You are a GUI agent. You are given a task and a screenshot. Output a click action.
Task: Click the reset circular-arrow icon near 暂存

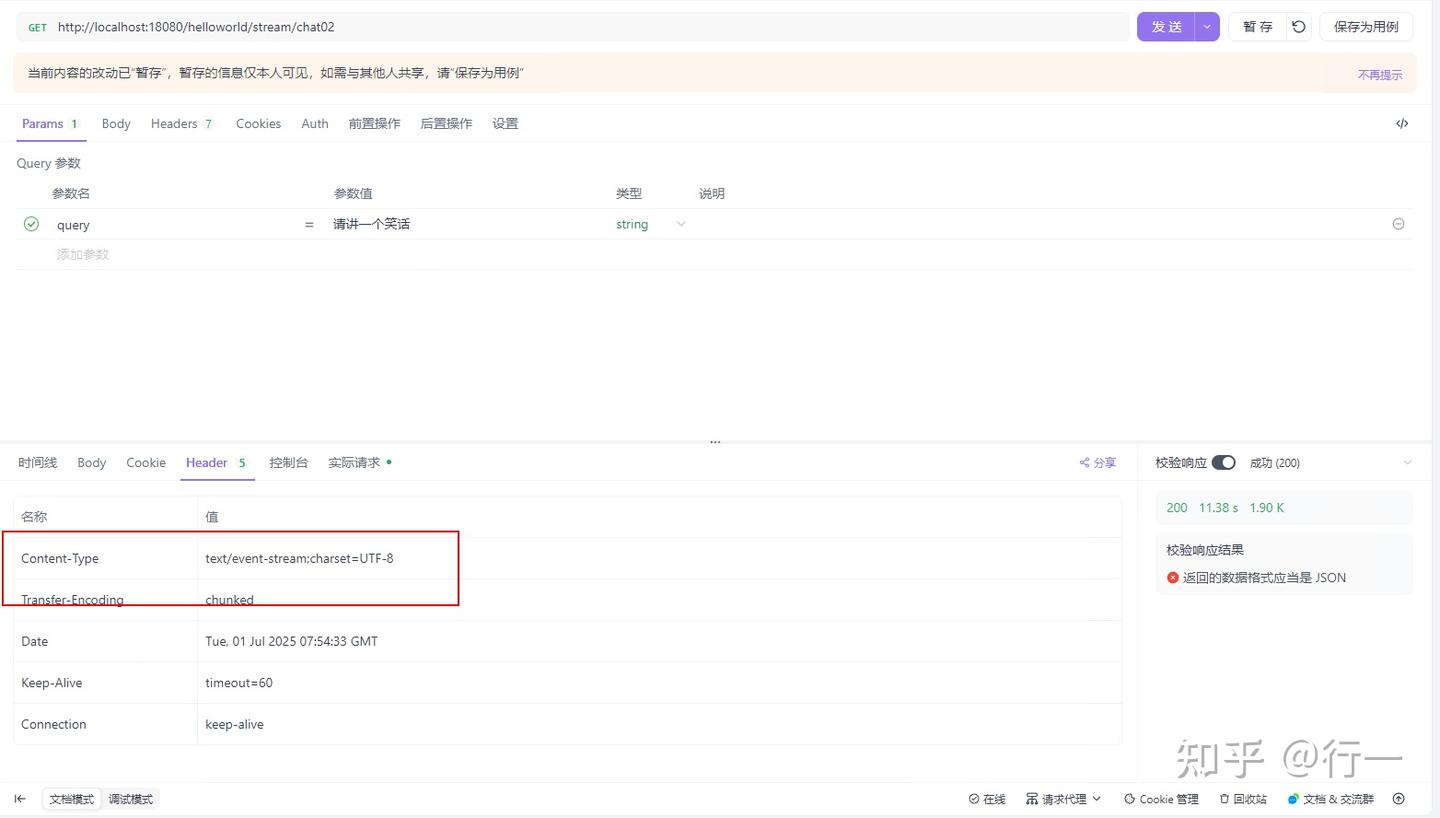click(1298, 26)
